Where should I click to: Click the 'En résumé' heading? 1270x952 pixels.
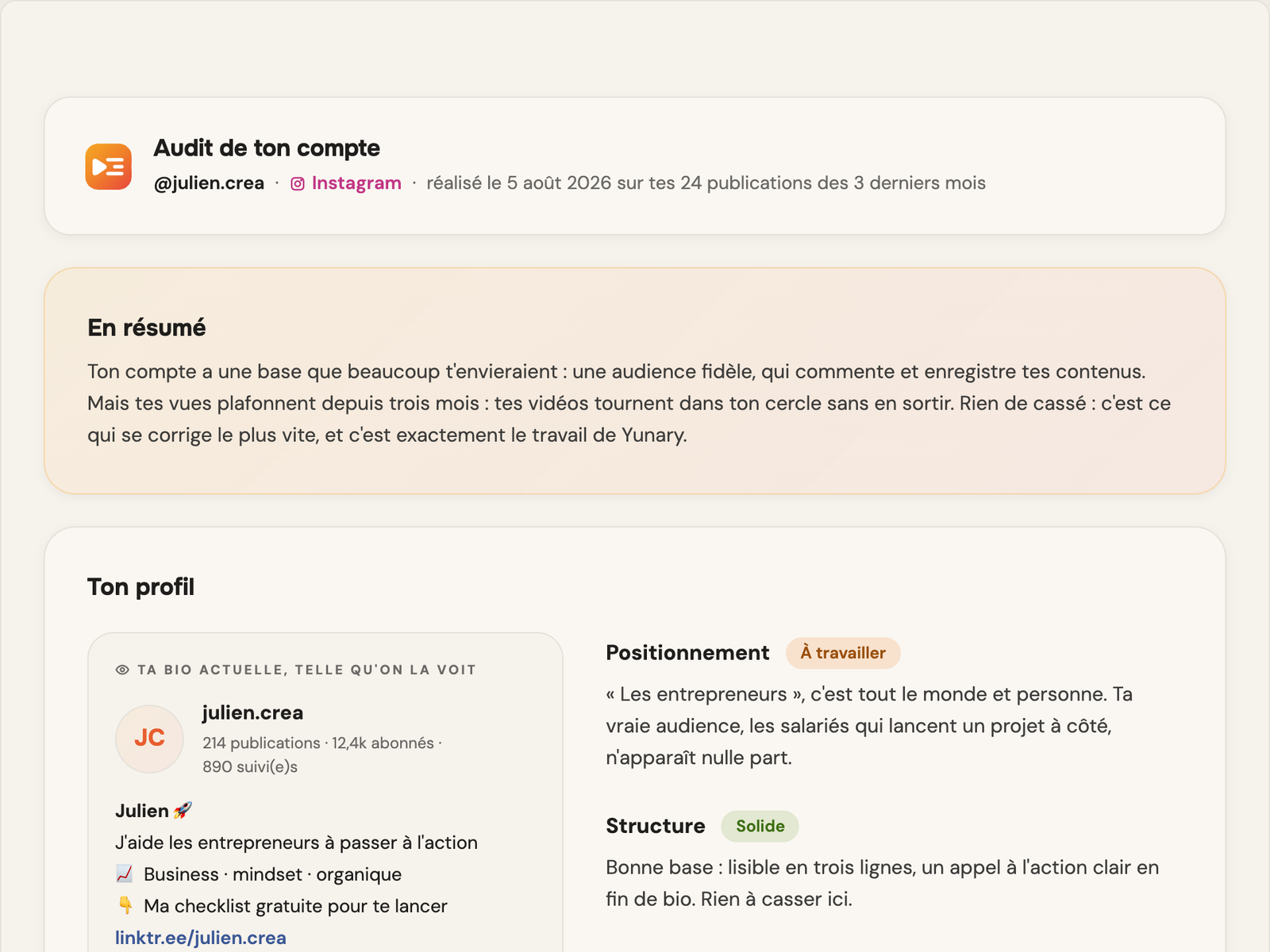click(x=147, y=328)
